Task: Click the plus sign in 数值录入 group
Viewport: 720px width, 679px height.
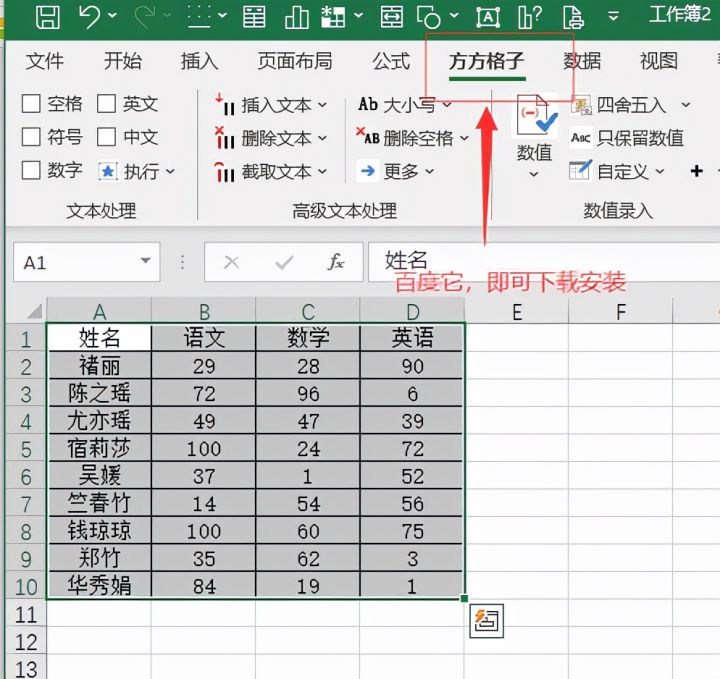Action: (697, 171)
